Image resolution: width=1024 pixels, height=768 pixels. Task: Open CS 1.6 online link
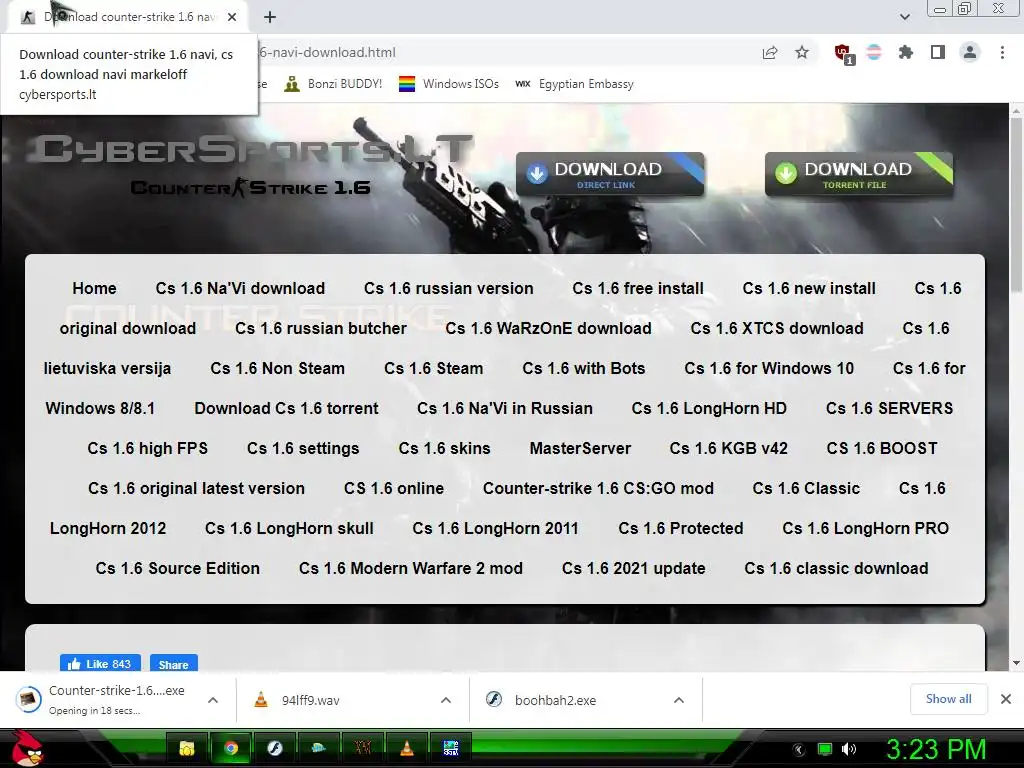click(394, 488)
